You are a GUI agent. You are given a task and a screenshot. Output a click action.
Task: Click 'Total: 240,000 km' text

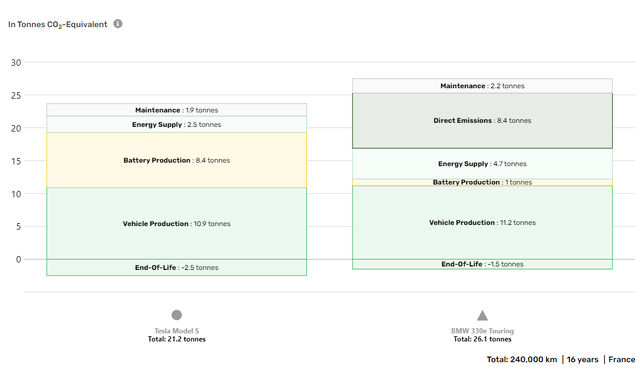522,359
